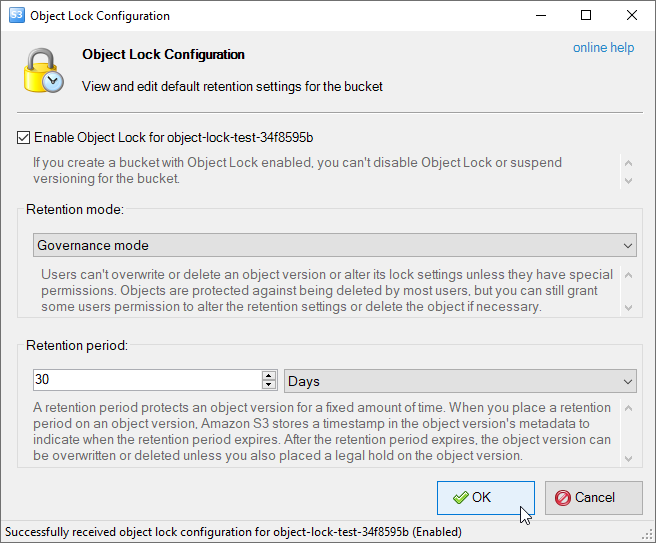Click the 'Object Lock Configuration' bold heading

(163, 54)
